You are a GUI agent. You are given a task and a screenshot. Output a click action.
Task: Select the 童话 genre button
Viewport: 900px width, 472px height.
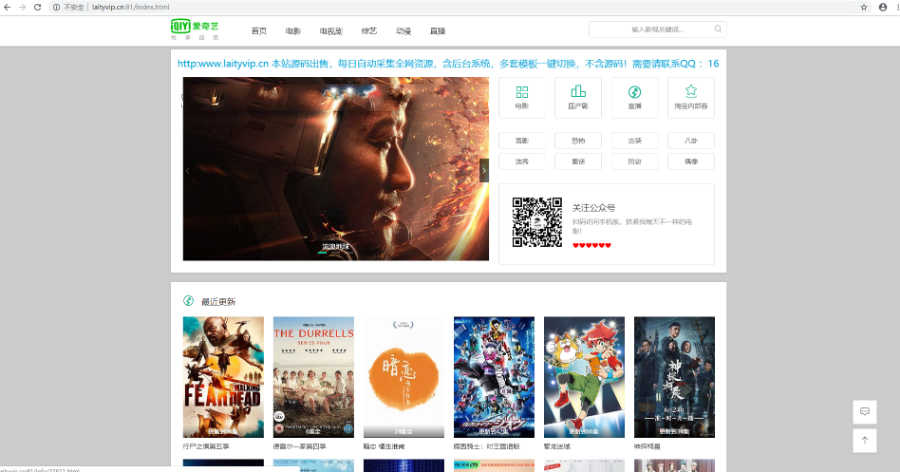[578, 161]
